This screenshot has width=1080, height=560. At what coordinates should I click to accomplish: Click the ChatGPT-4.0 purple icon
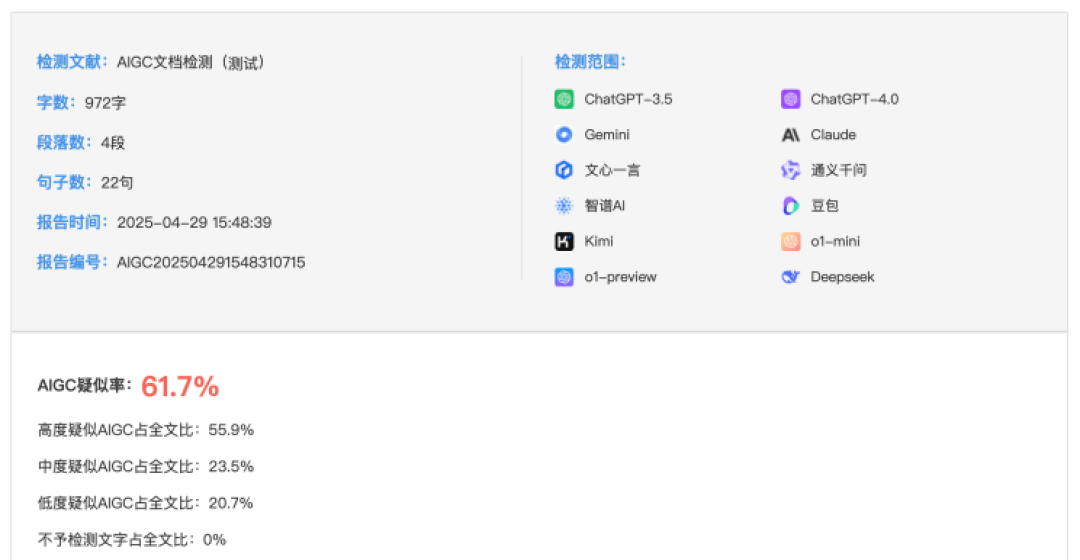[791, 99]
